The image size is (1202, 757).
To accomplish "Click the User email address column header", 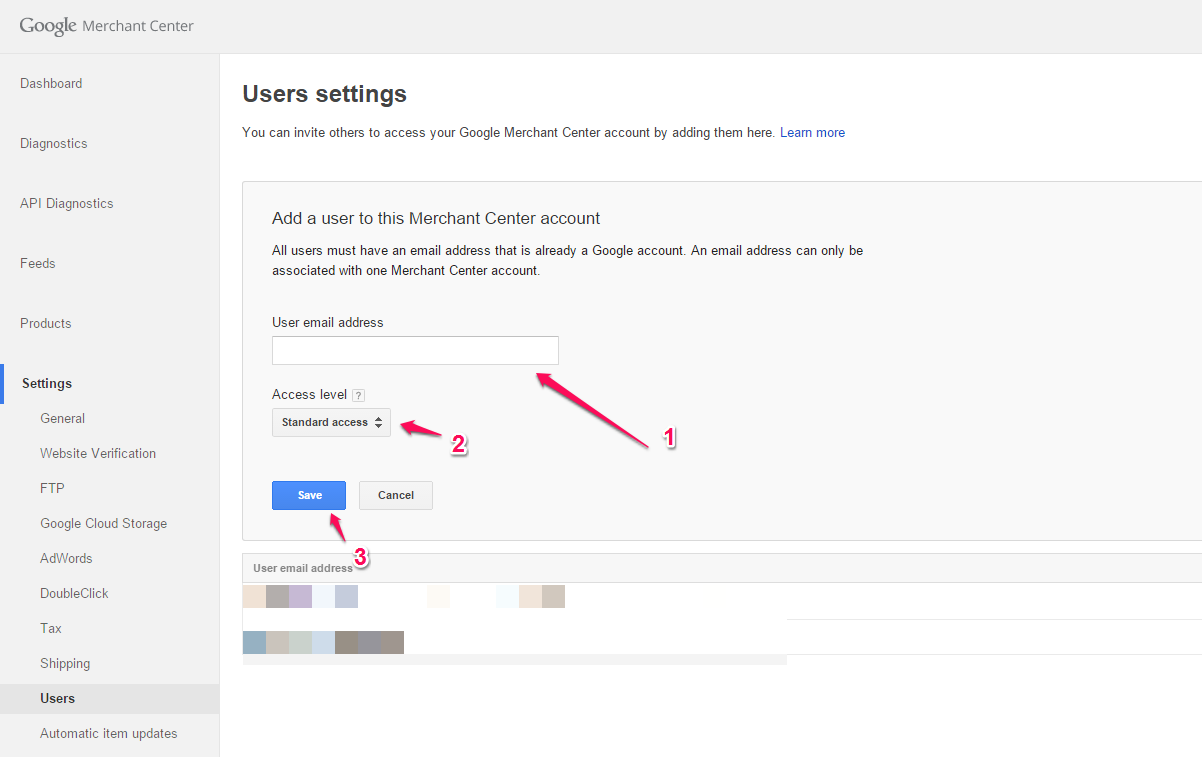I will pos(303,568).
